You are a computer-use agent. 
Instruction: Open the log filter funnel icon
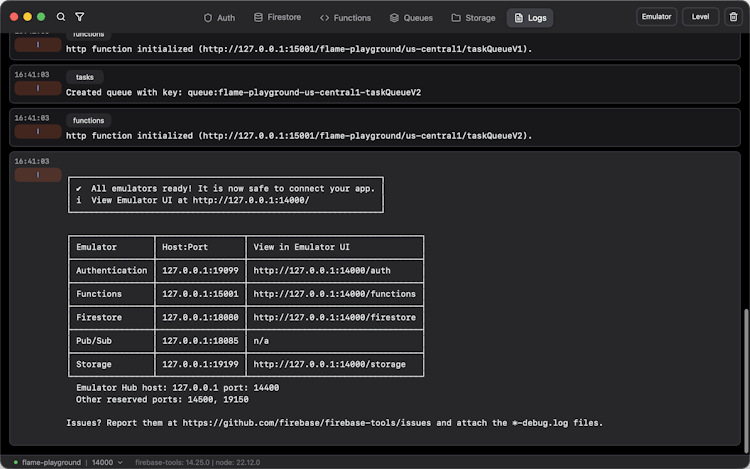(80, 17)
